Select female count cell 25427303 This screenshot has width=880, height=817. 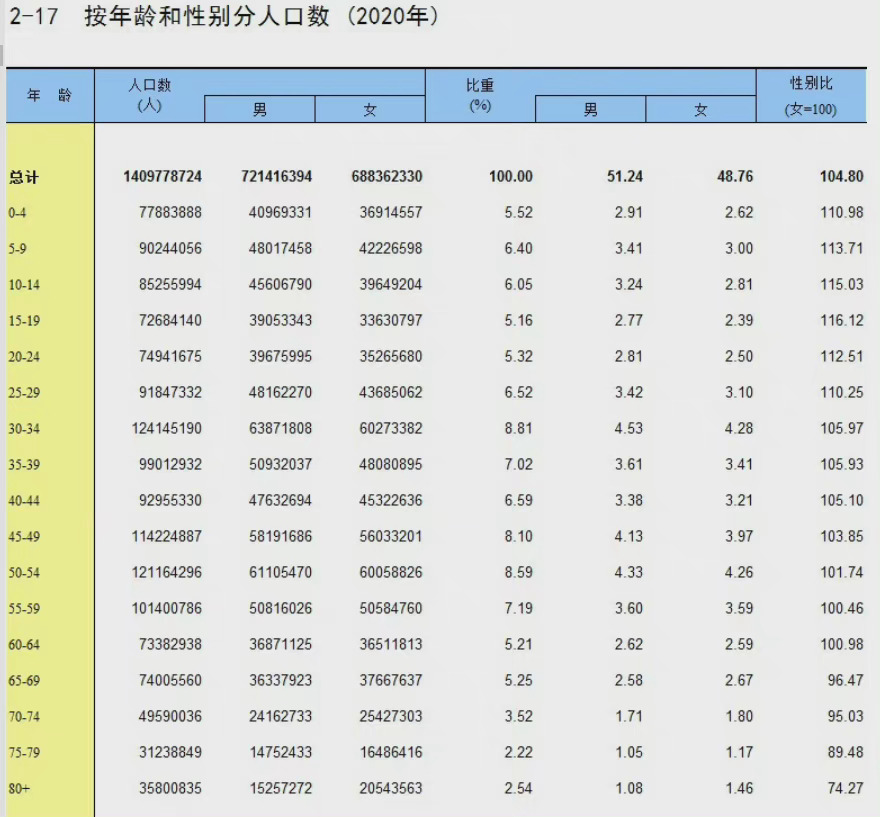[x=391, y=716]
